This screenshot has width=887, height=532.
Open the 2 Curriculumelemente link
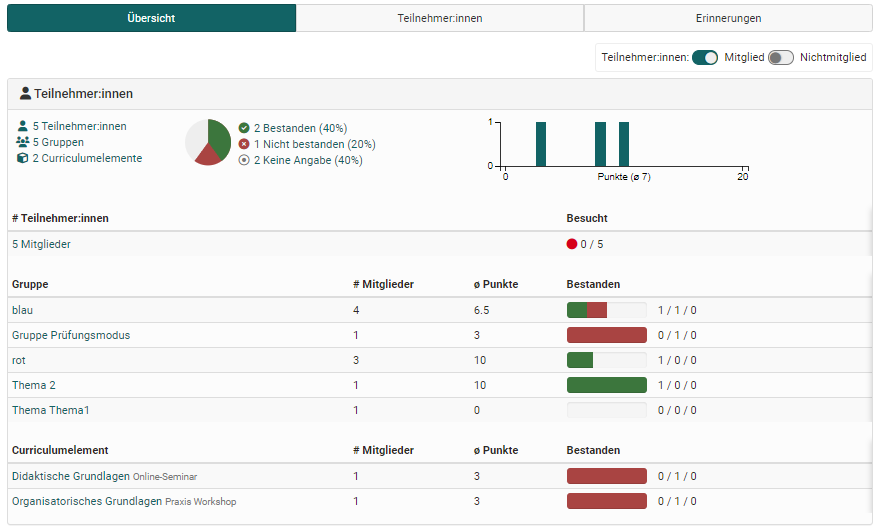click(87, 158)
